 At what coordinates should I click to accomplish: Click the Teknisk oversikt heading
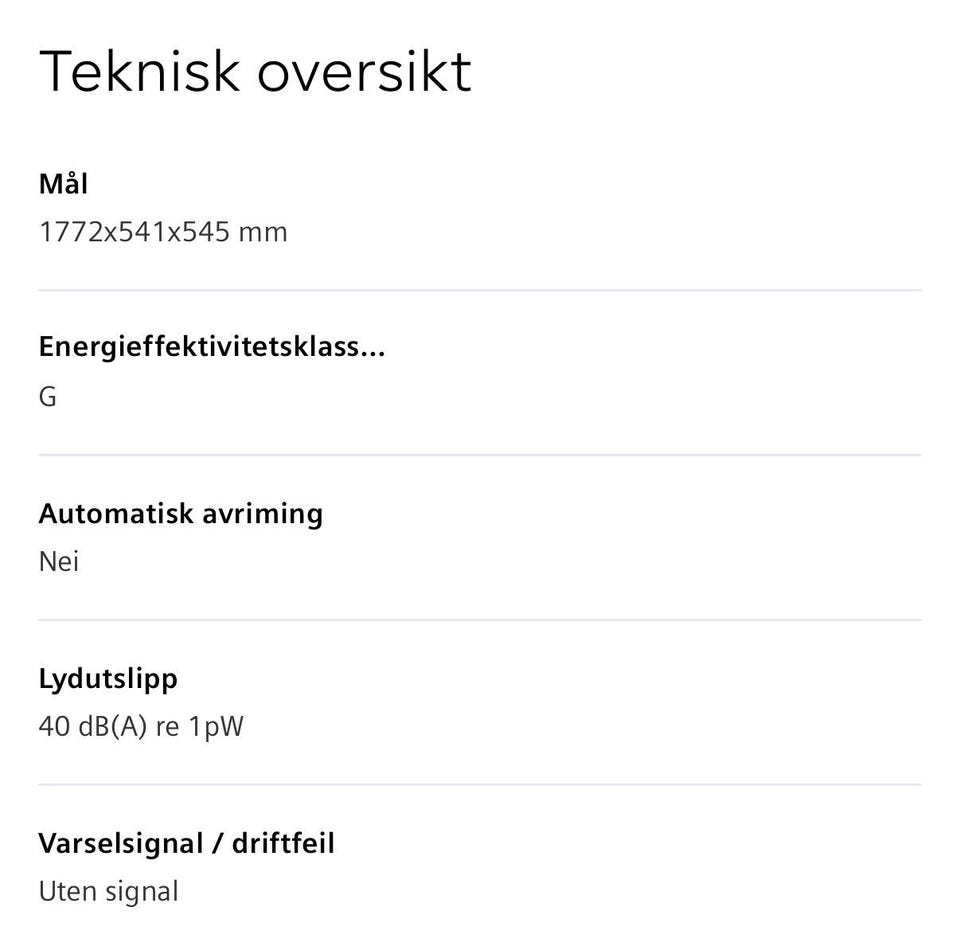[255, 72]
